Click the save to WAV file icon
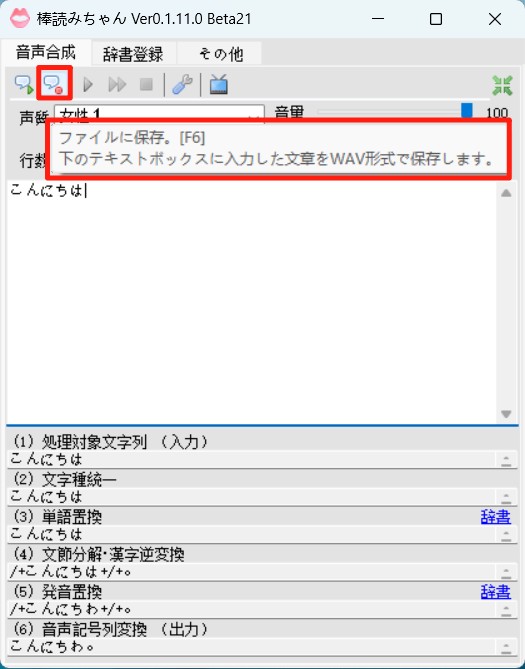 pos(54,84)
